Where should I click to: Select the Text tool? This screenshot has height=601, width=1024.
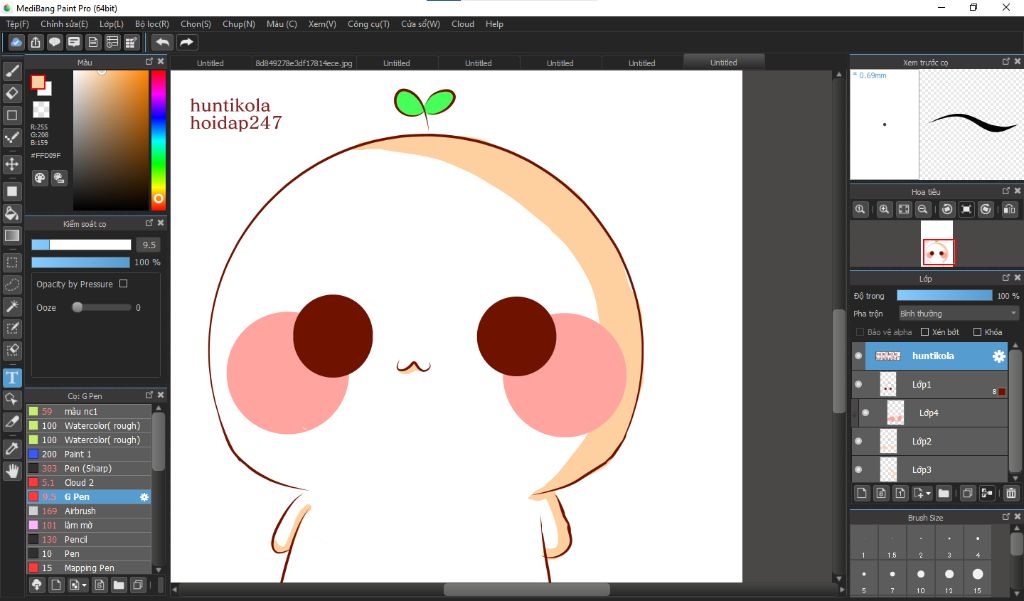point(12,378)
